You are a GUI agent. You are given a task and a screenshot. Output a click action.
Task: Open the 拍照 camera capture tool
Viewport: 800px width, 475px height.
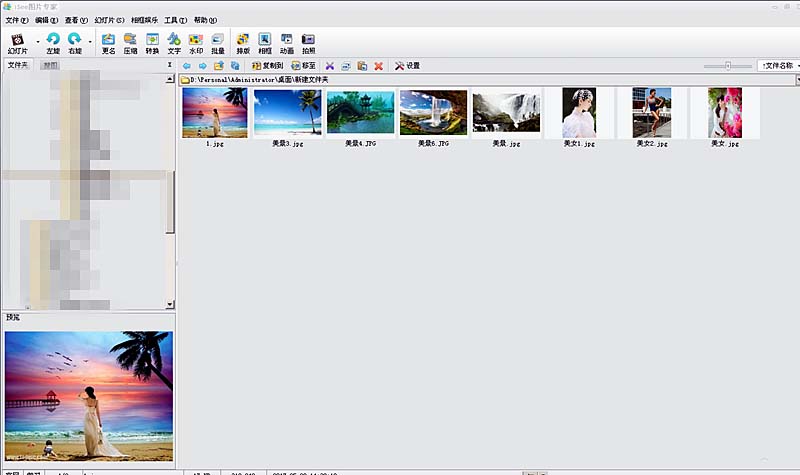tap(309, 43)
